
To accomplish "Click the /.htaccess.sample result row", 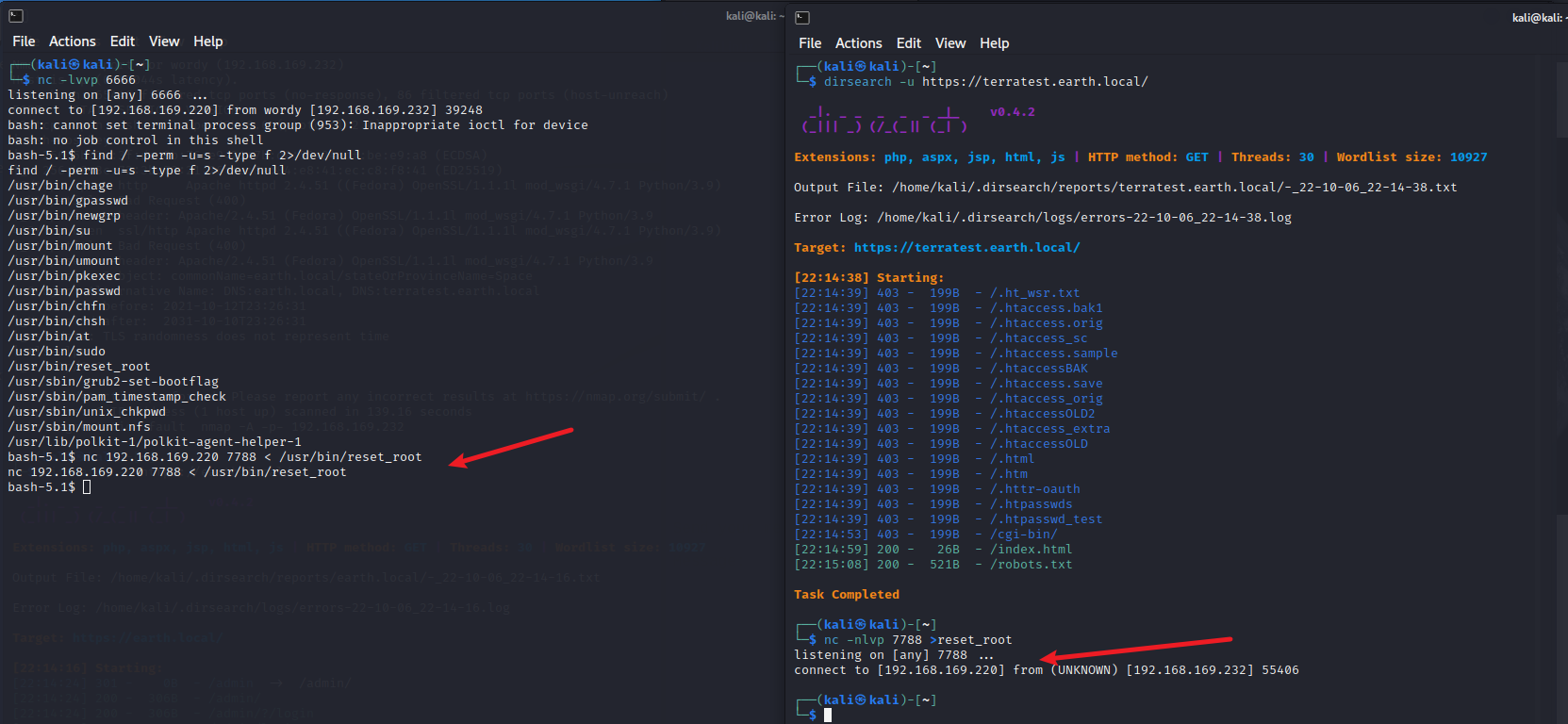I will pos(956,354).
